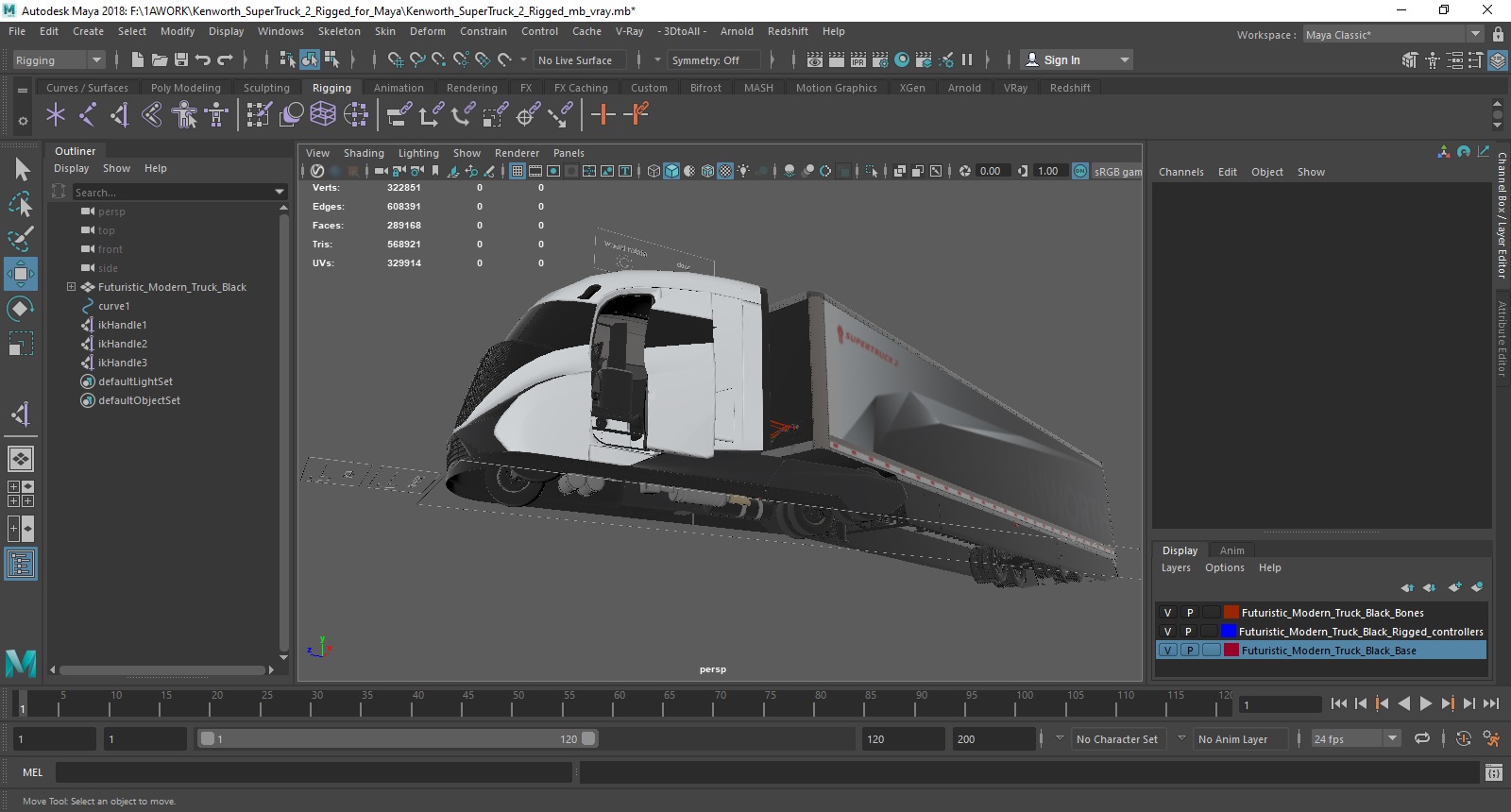Select ikHandle2 in the Outliner

coord(123,344)
